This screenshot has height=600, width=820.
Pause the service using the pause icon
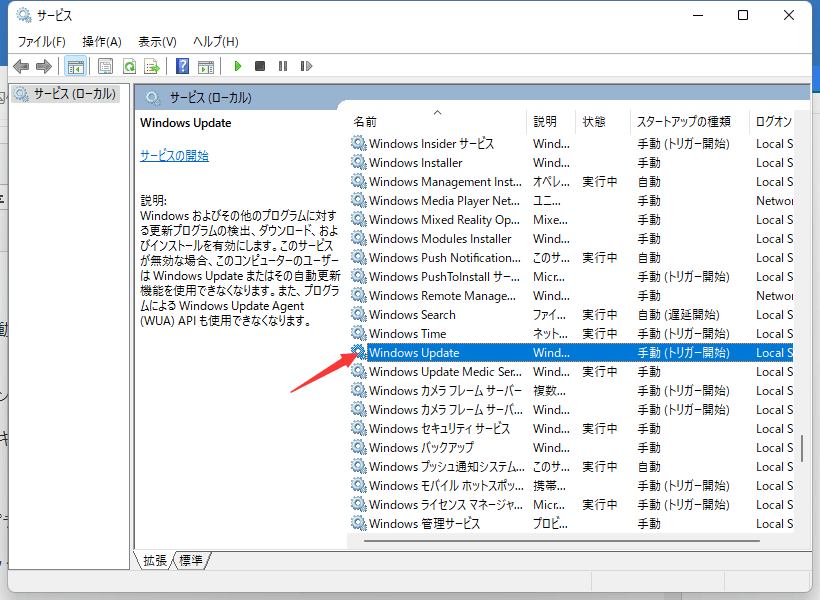(282, 66)
